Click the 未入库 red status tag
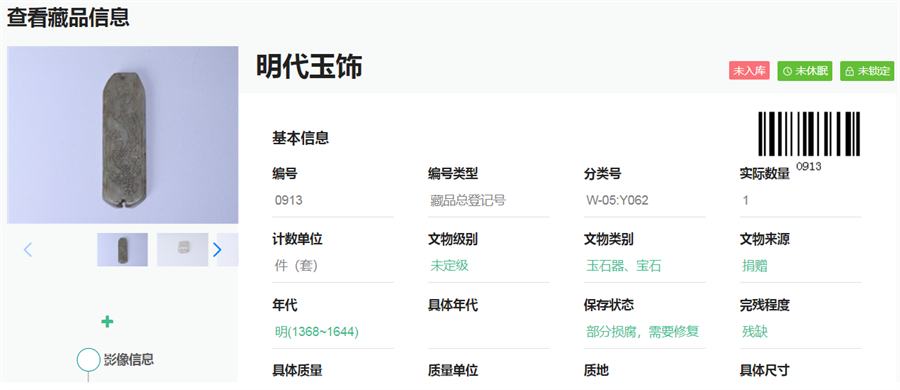The image size is (900, 390). (749, 71)
